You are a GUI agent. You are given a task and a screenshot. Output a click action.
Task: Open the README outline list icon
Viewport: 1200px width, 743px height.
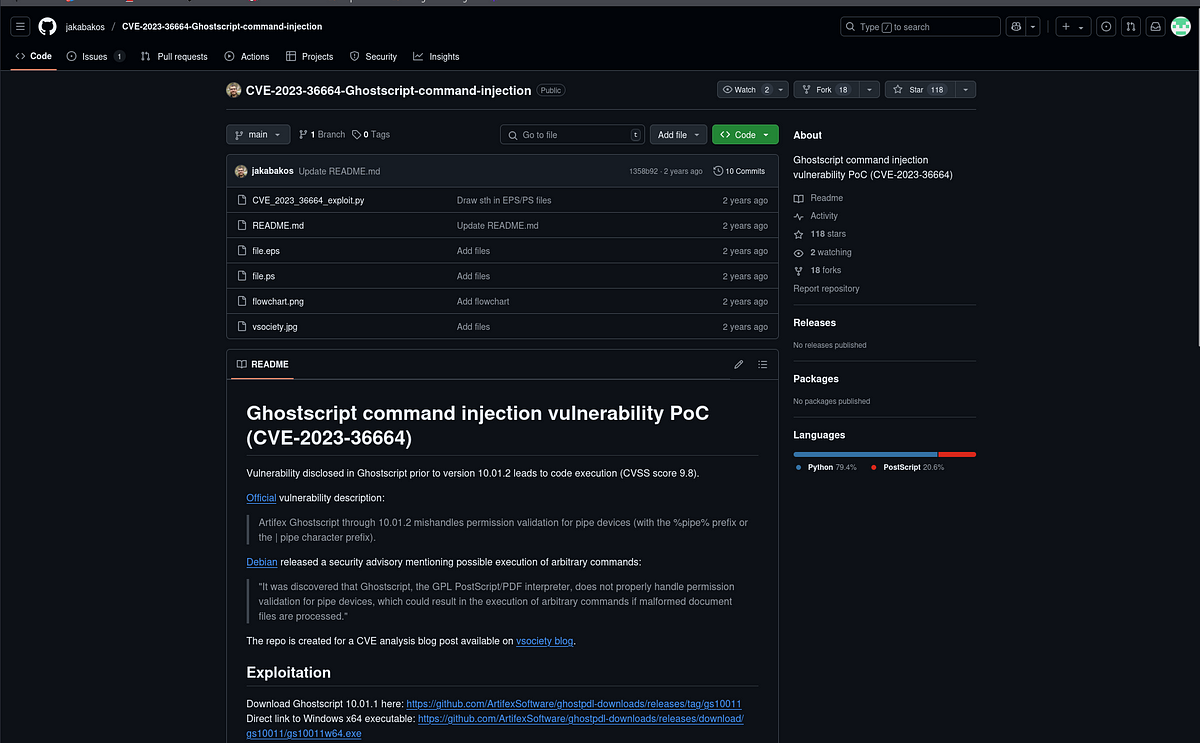point(763,364)
